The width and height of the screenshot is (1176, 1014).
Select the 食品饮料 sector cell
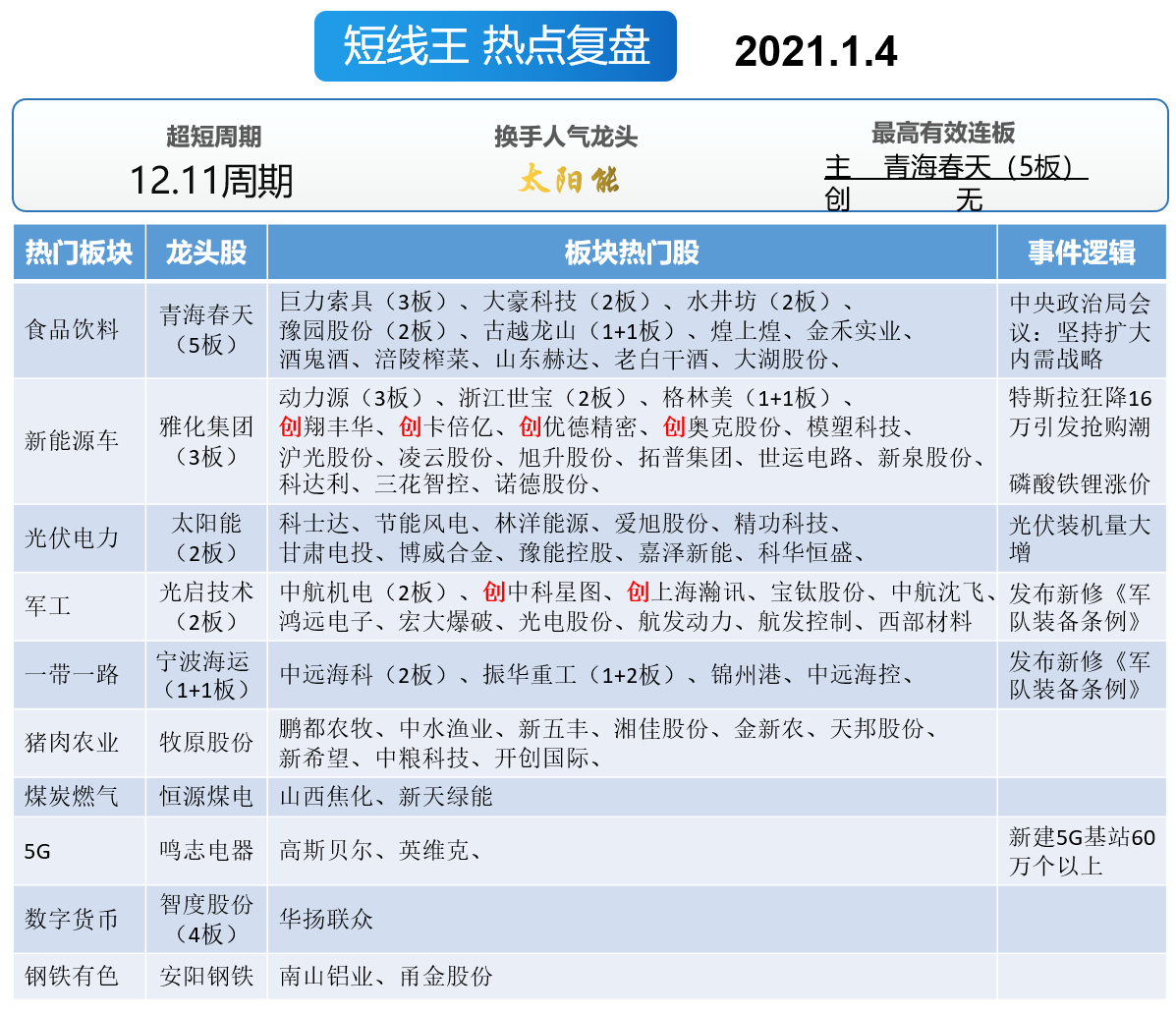pos(79,329)
